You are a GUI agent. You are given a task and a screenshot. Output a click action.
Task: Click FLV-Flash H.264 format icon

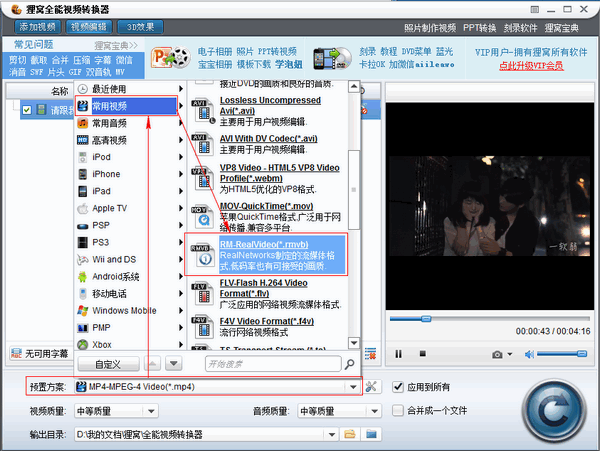(202, 293)
